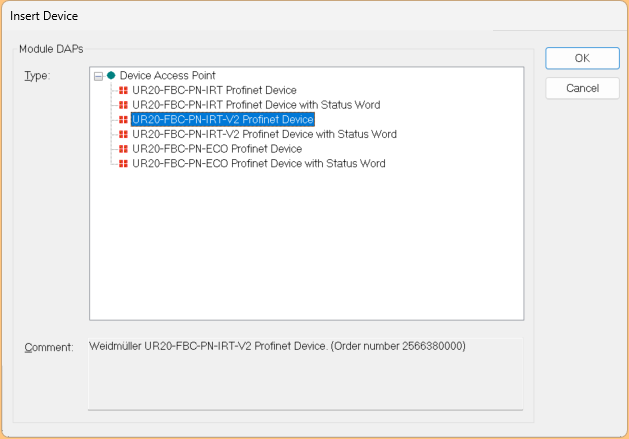Click red icon beside UR20-FBC-PN-IRT-V2 Profinet Device
The width and height of the screenshot is (629, 439).
click(123, 120)
